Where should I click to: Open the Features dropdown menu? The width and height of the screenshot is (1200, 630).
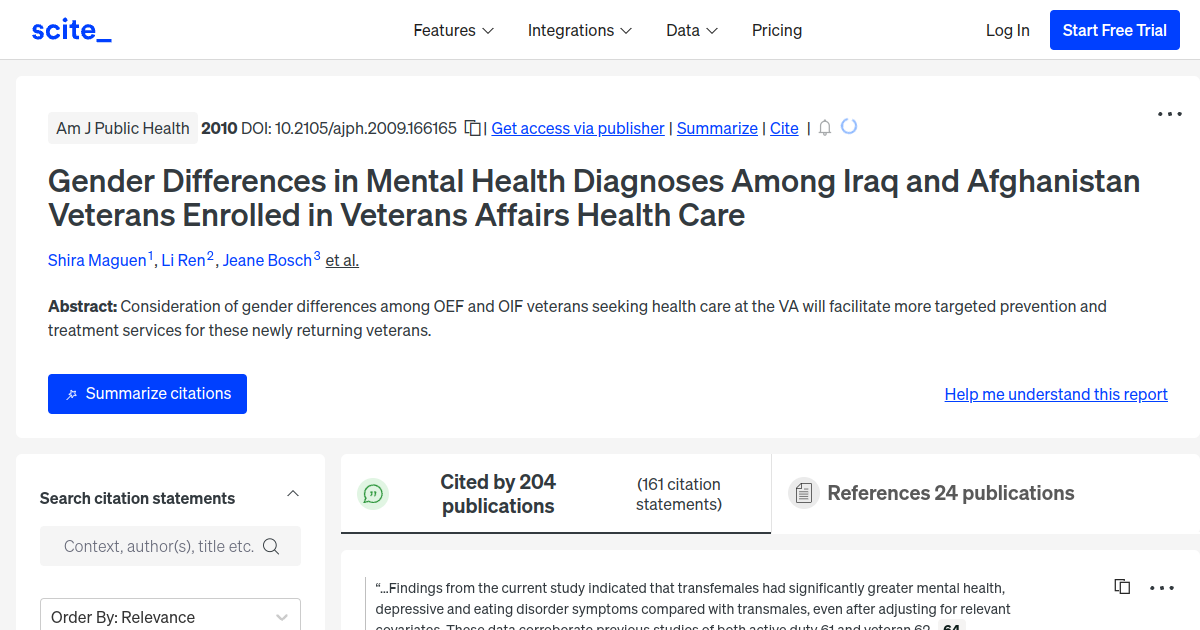(454, 30)
